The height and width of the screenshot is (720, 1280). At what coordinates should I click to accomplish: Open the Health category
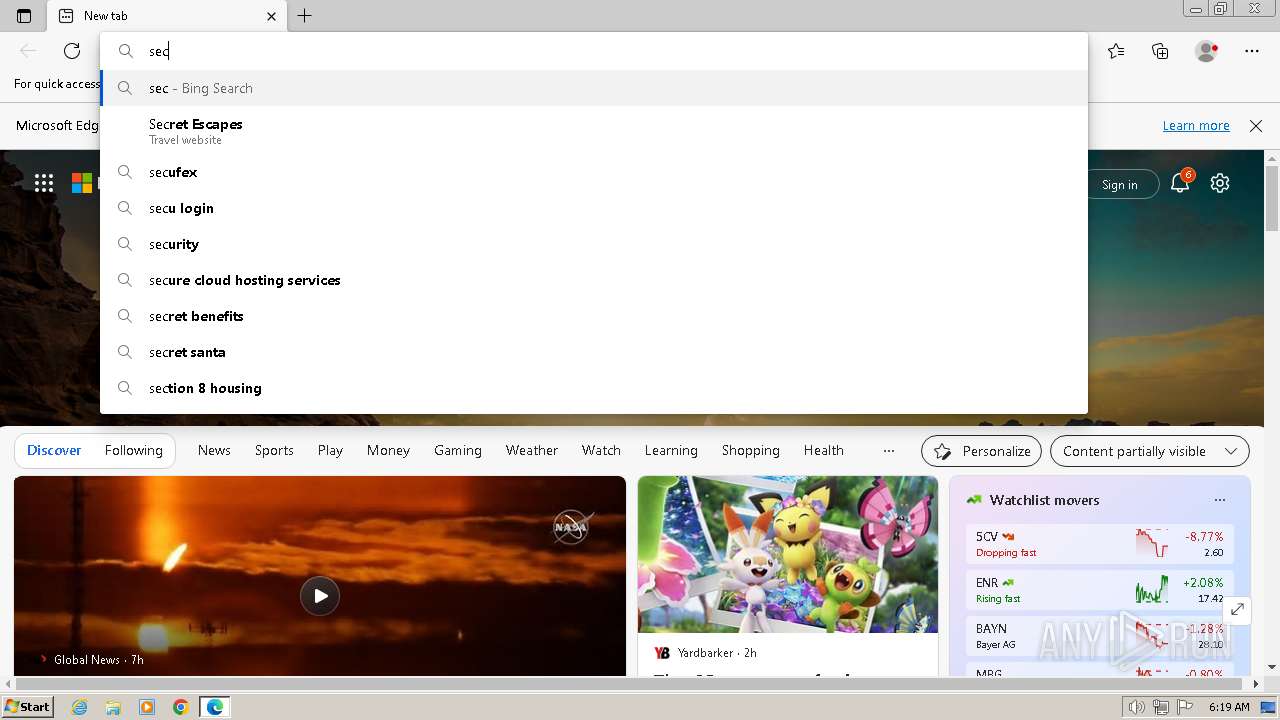click(823, 450)
